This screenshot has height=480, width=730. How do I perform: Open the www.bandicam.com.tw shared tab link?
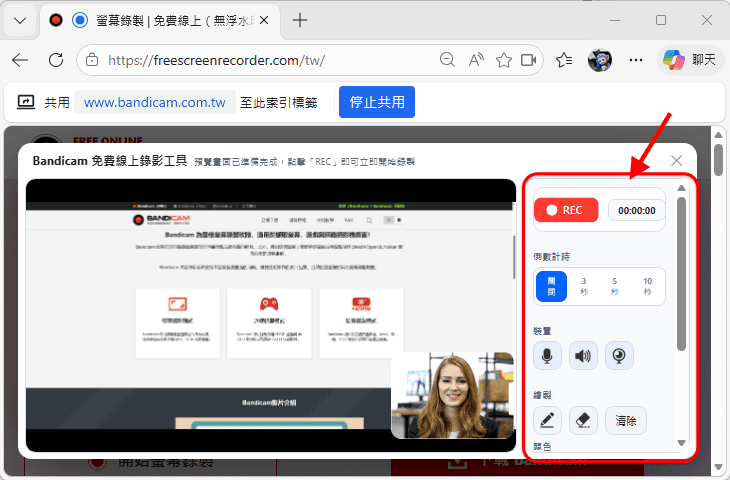[x=155, y=102]
